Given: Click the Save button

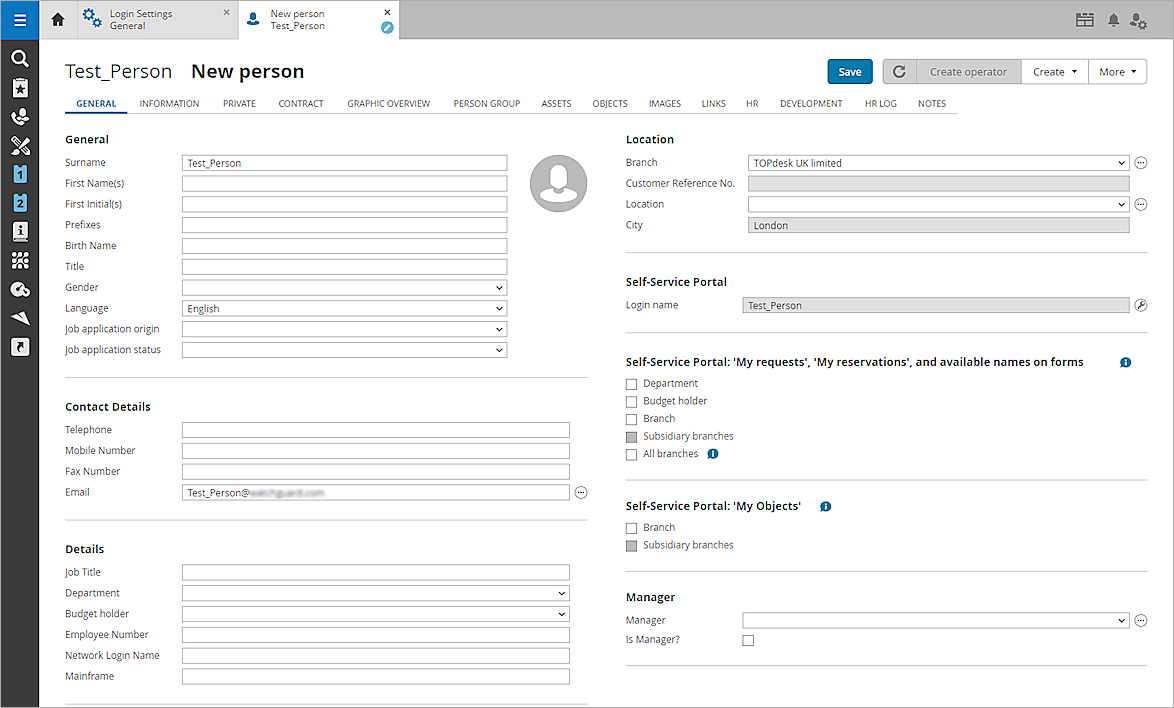Looking at the screenshot, I should click(x=849, y=71).
